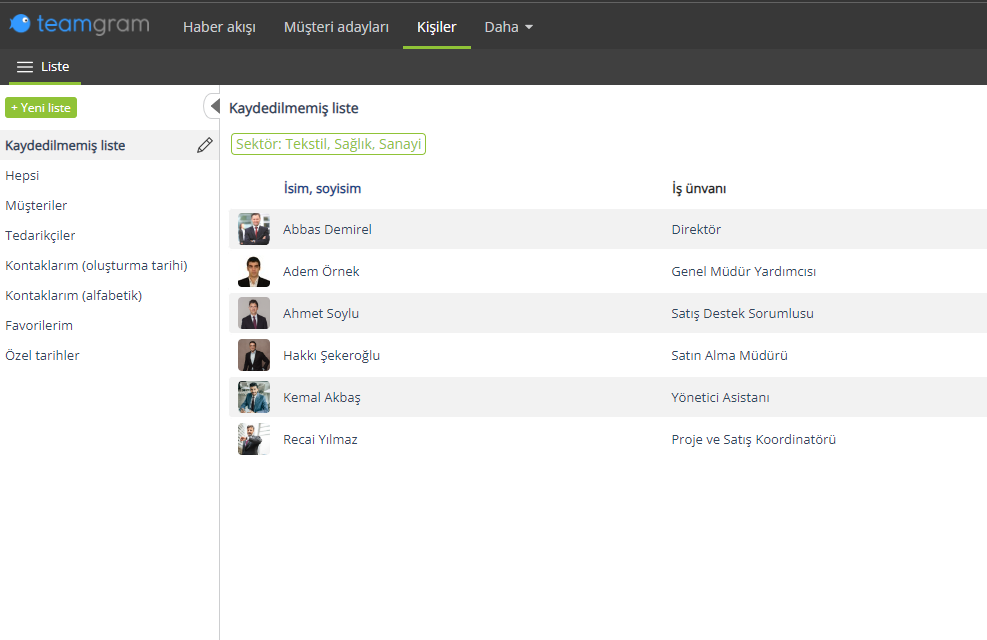Open Hakkı Şekeroğlu's profile picture

(x=254, y=355)
